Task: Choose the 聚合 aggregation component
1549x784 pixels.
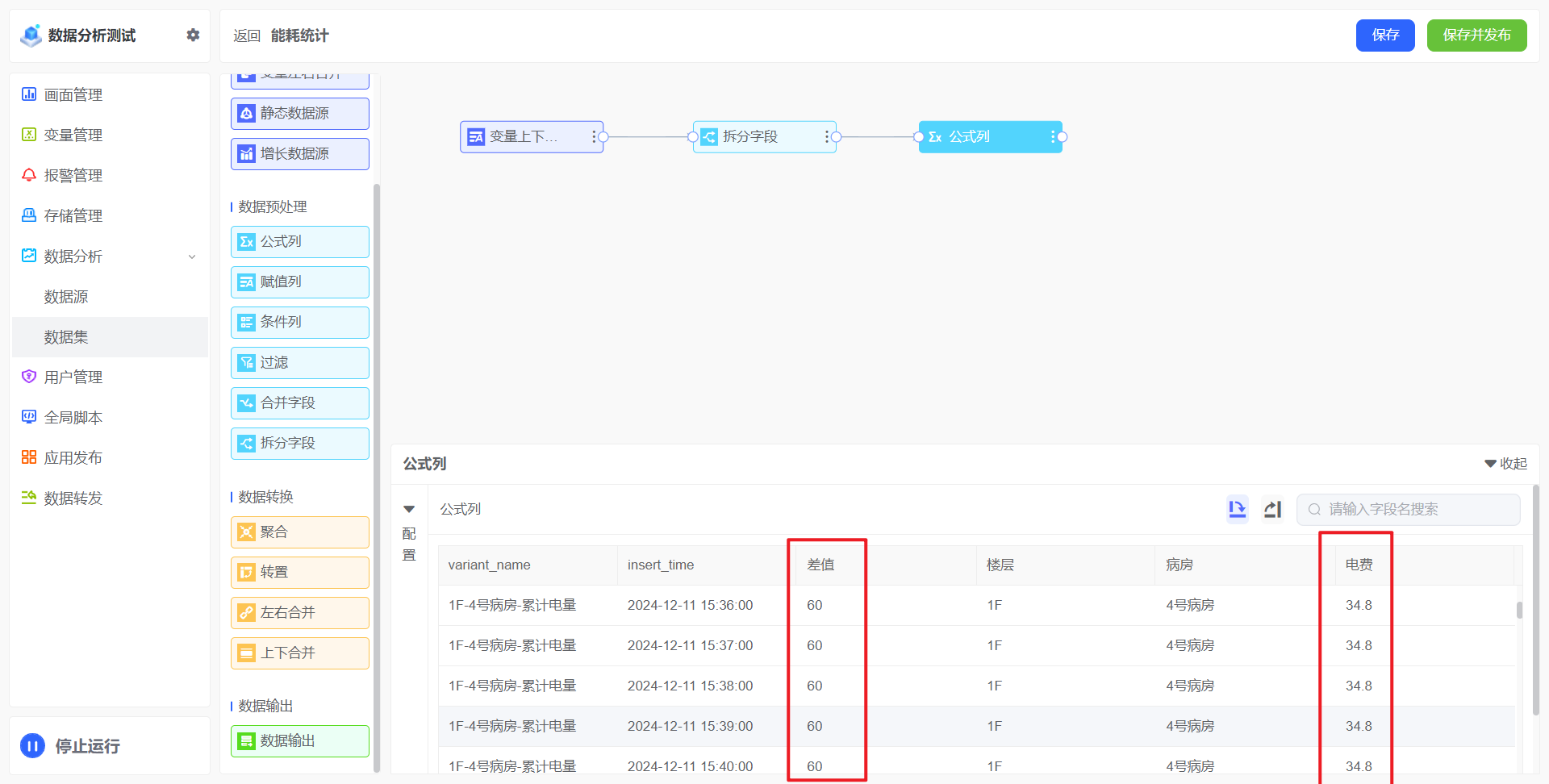Action: (299, 532)
